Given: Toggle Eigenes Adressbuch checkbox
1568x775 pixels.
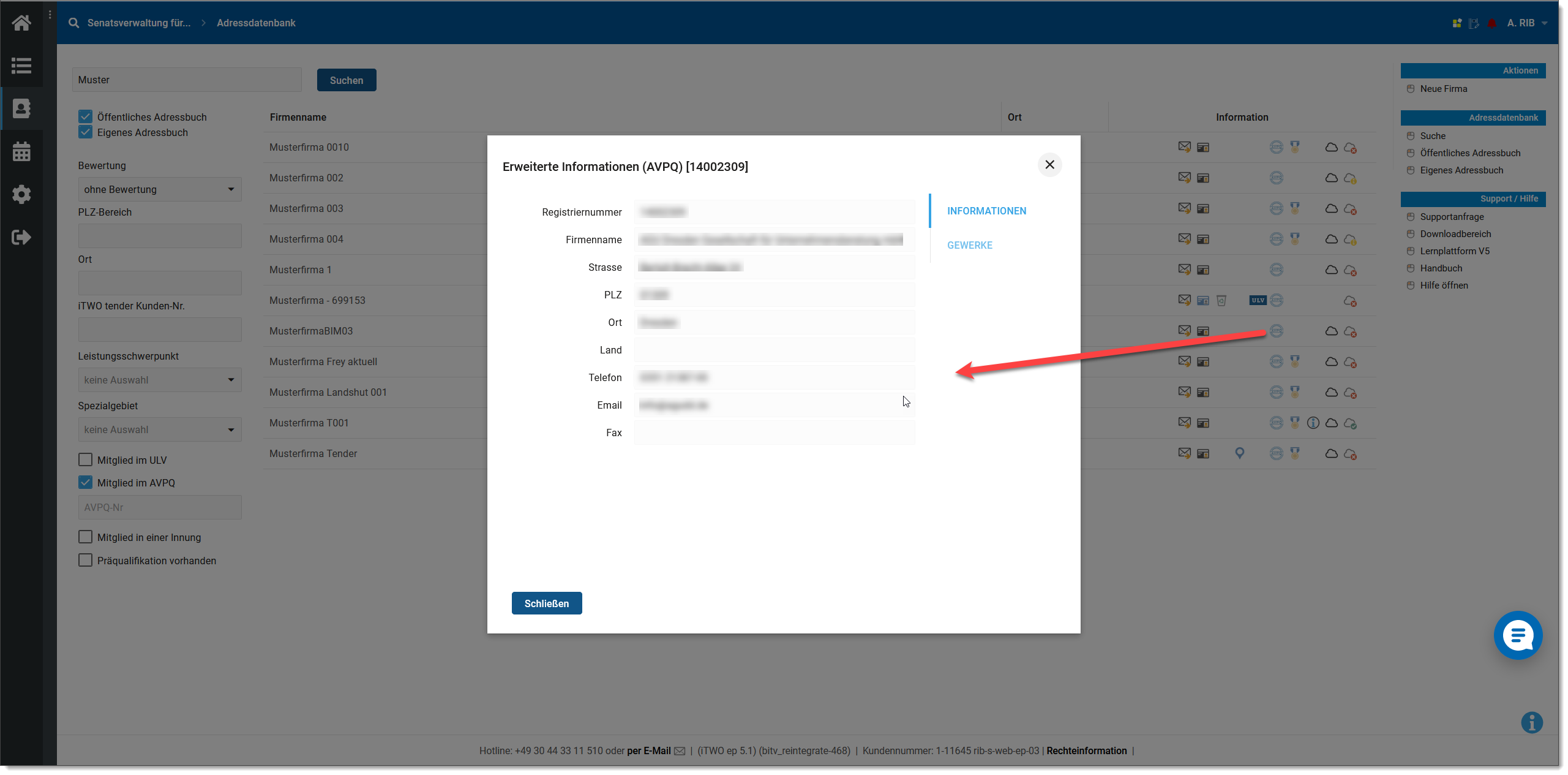Looking at the screenshot, I should [85, 132].
